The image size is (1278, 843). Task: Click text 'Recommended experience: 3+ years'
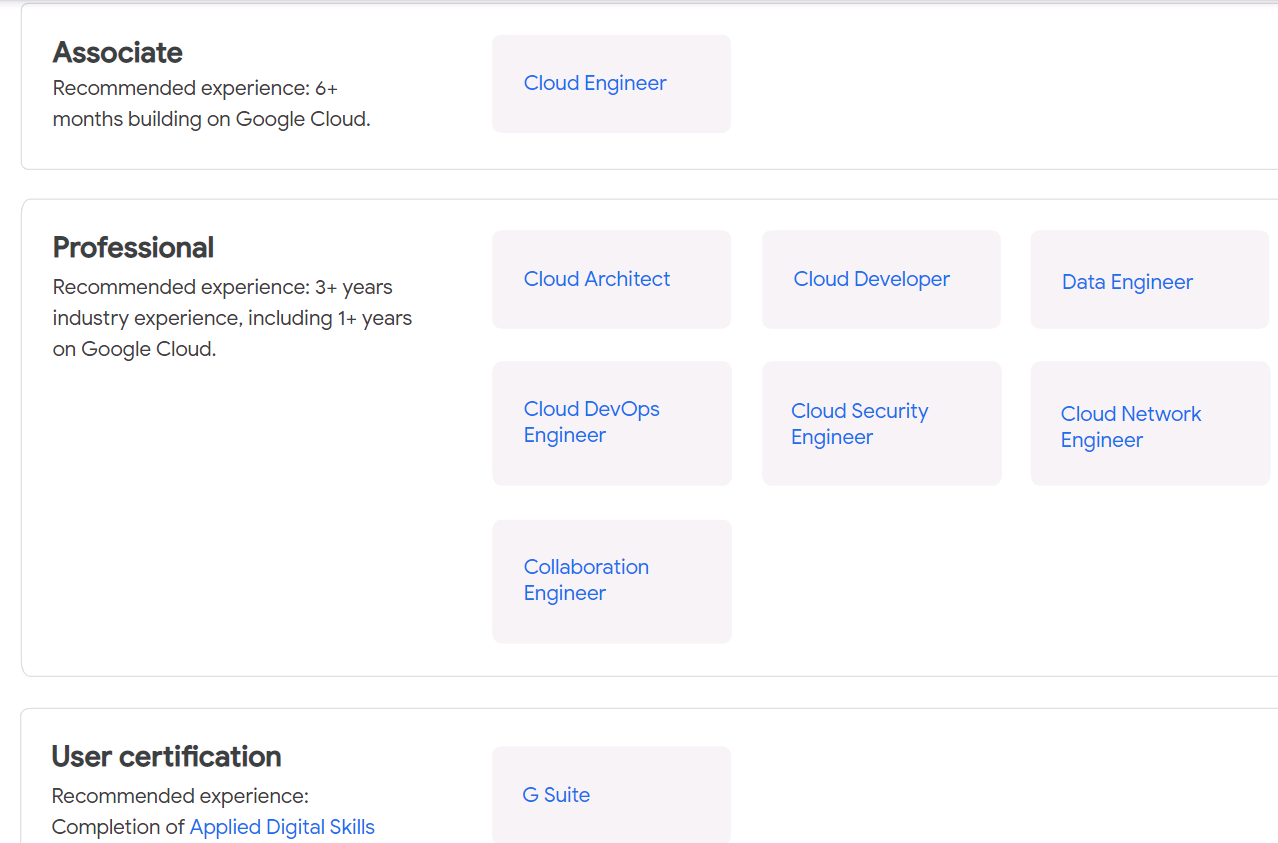pos(222,287)
